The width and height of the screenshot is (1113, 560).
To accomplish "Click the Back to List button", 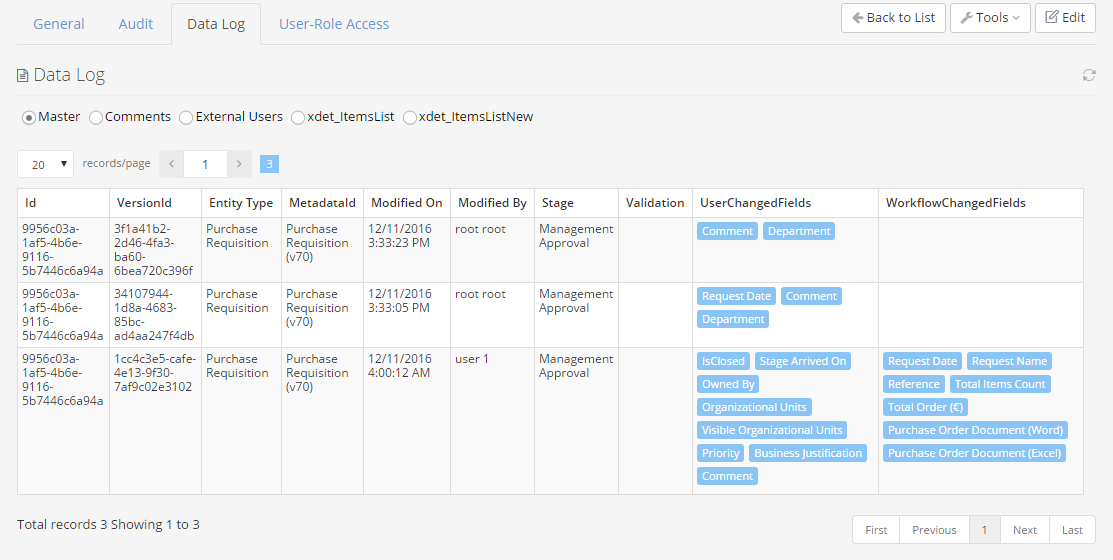I will (893, 18).
